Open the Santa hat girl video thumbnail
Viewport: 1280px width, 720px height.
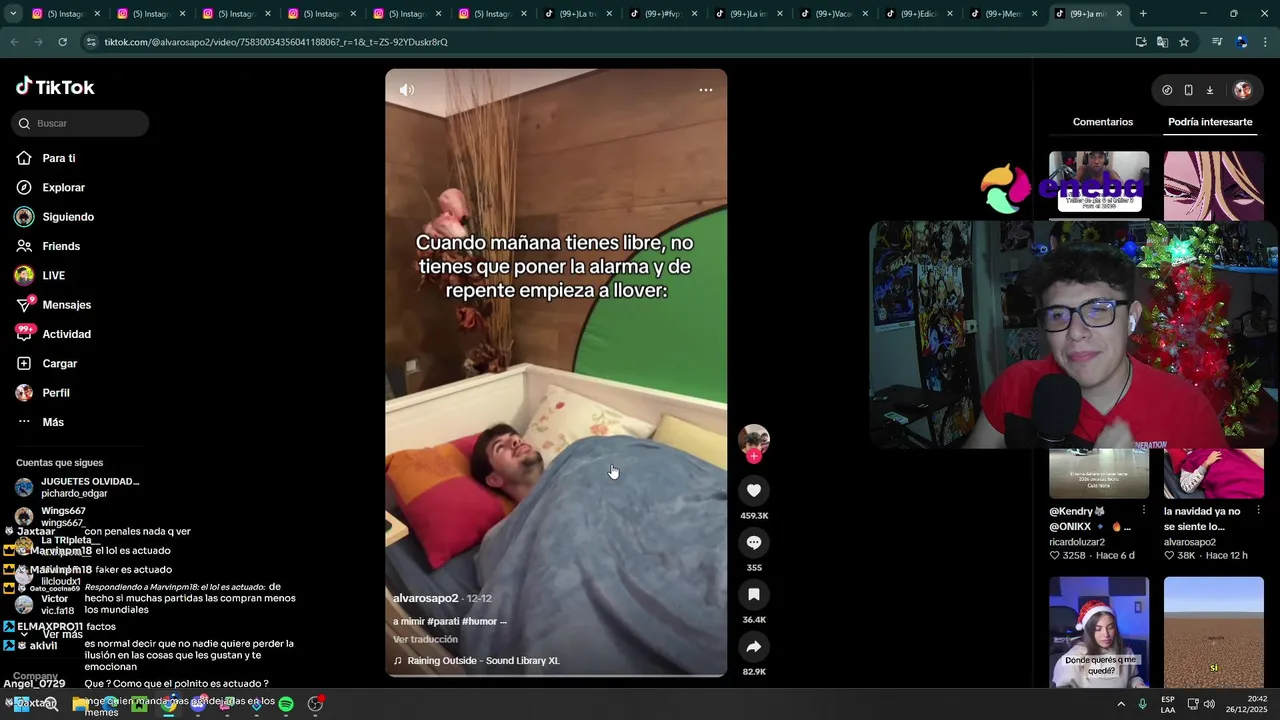click(1099, 632)
